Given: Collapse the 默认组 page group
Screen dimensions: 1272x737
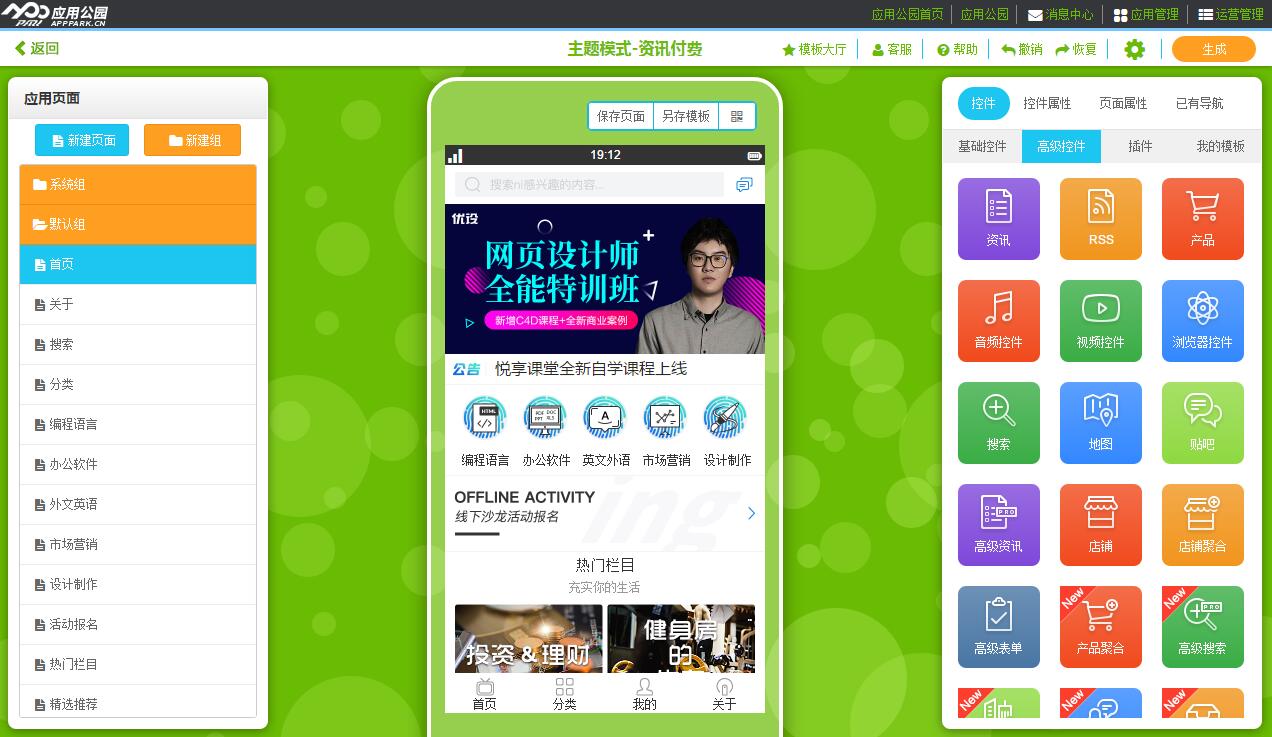Looking at the screenshot, I should (137, 225).
